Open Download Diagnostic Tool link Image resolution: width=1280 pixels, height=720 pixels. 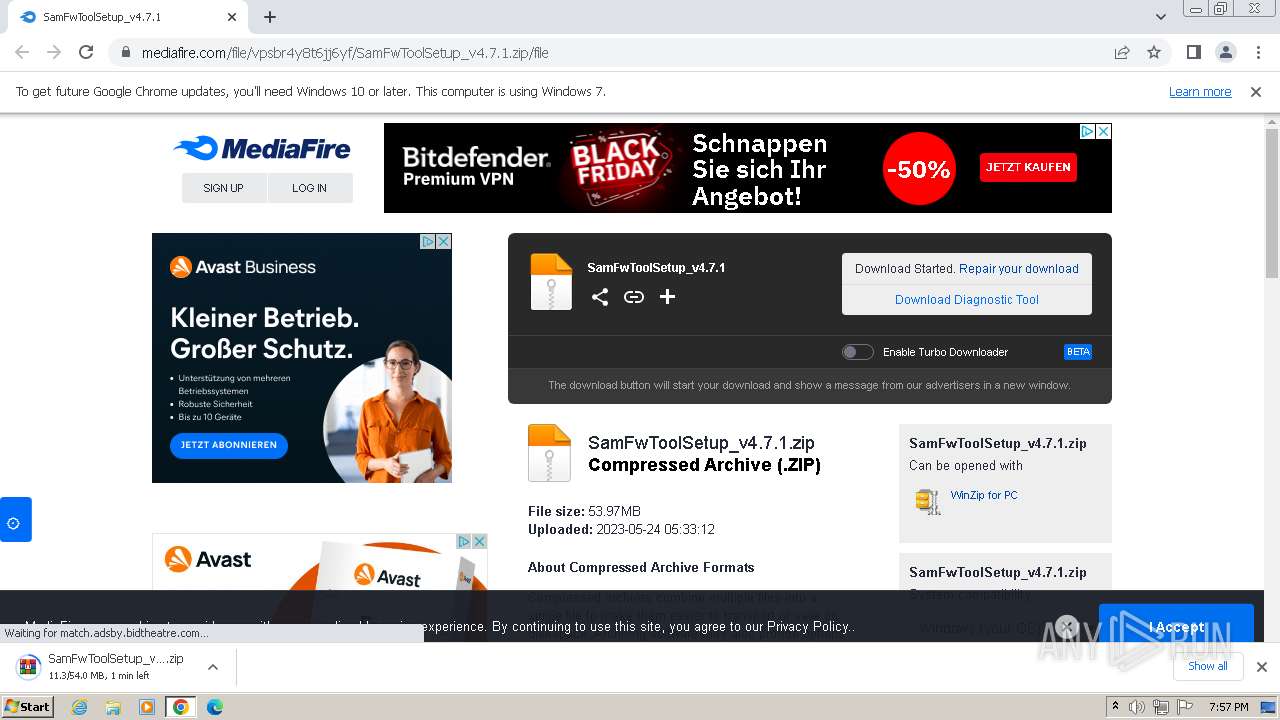coord(967,299)
